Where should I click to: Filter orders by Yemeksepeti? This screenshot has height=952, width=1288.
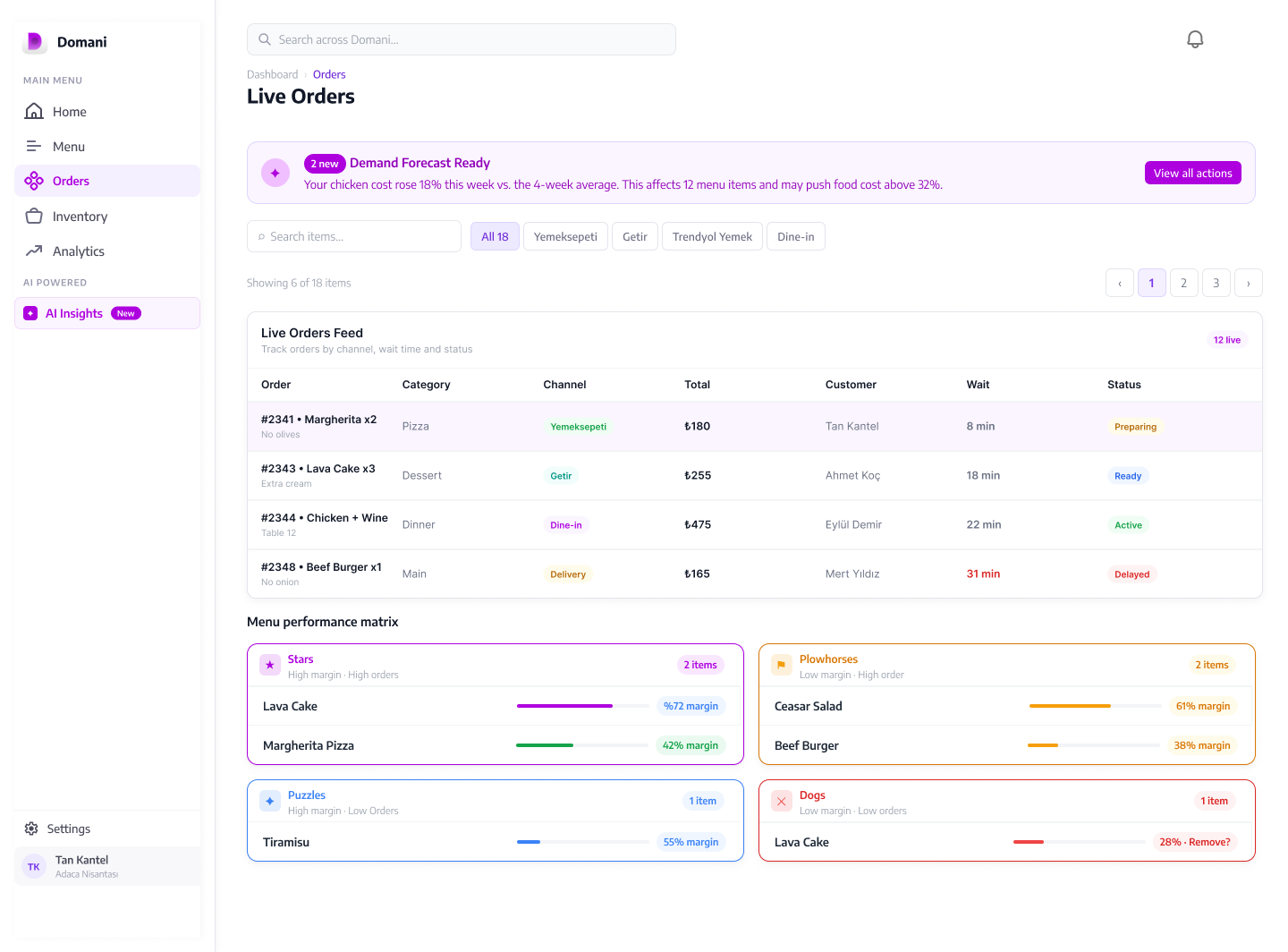click(565, 236)
